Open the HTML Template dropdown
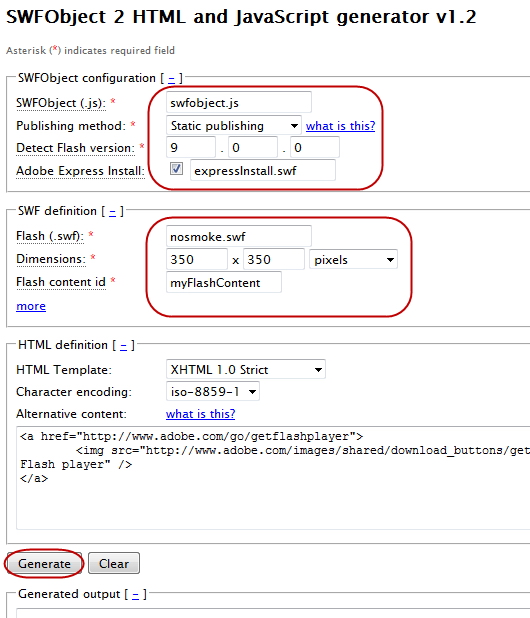 (246, 369)
